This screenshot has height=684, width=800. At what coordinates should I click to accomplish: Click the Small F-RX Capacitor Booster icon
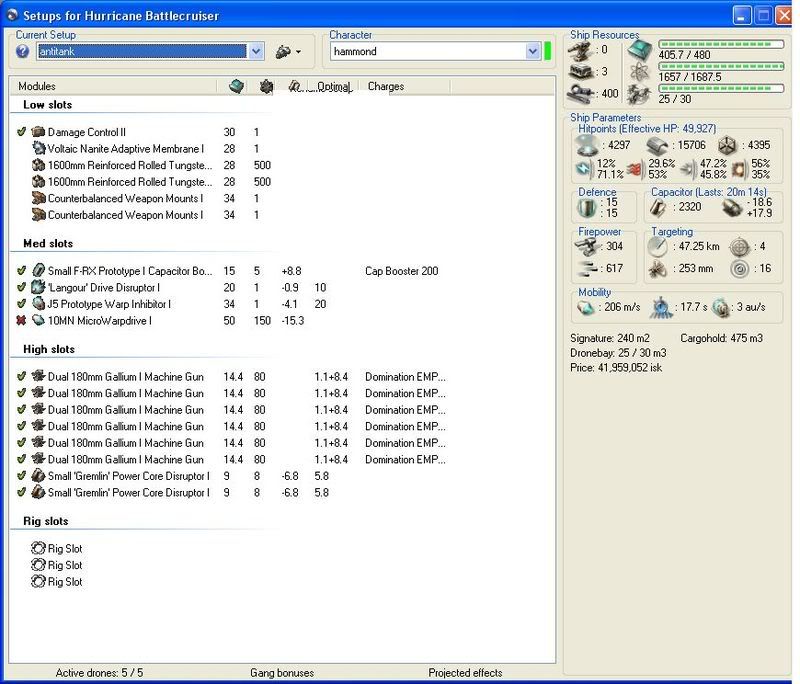(38, 271)
